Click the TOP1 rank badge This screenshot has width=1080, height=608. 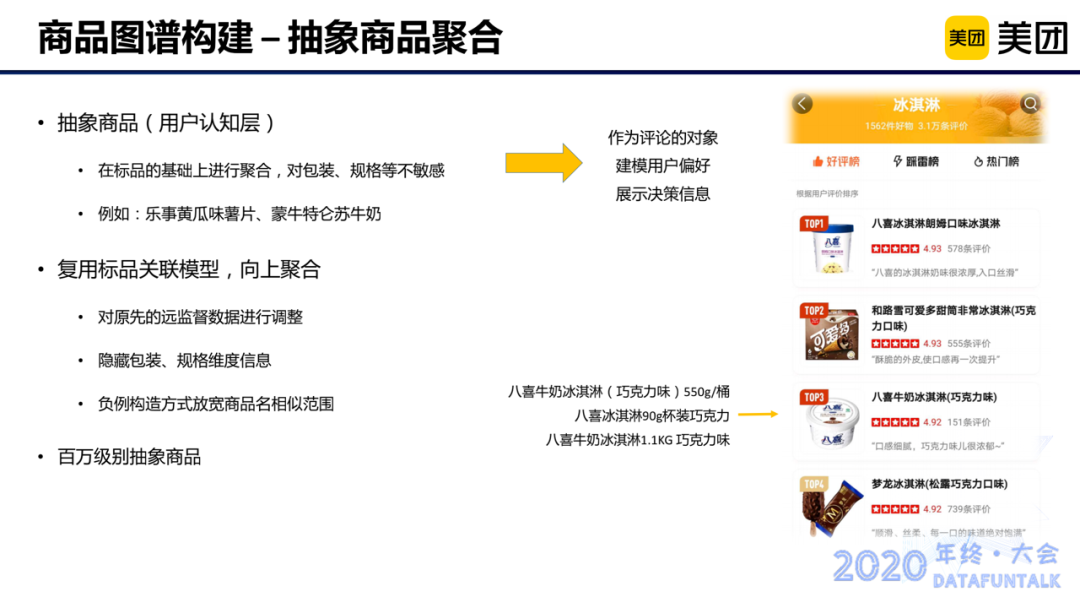[813, 224]
